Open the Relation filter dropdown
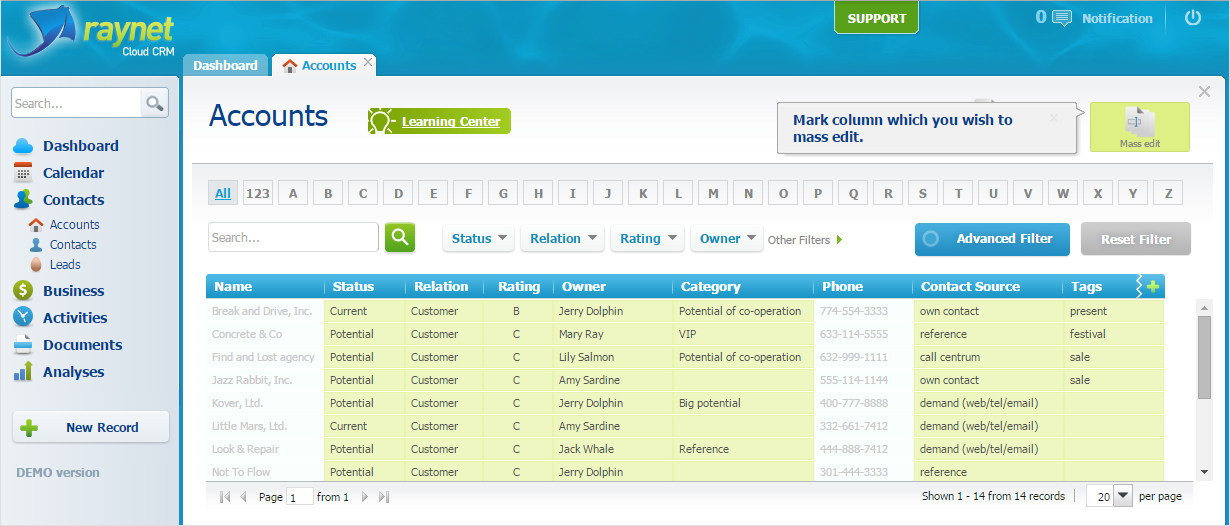The height and width of the screenshot is (526, 1230). pos(562,238)
